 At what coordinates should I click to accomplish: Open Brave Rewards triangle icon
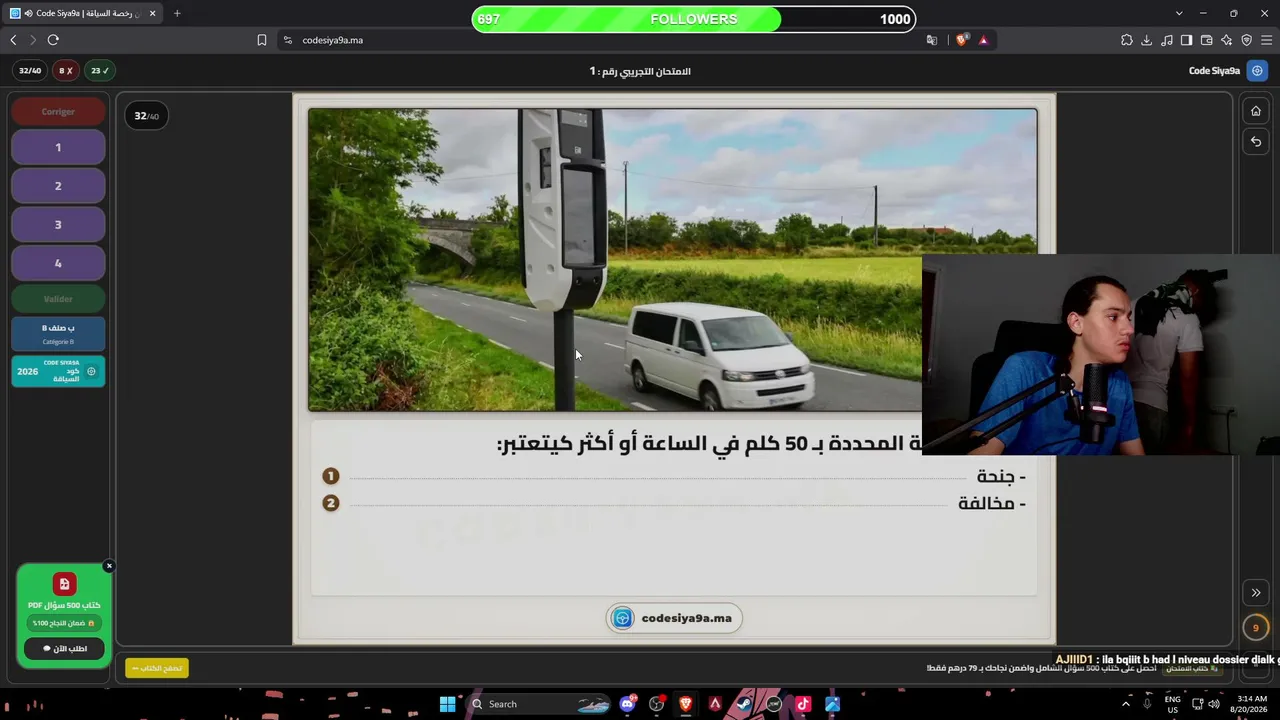(983, 40)
